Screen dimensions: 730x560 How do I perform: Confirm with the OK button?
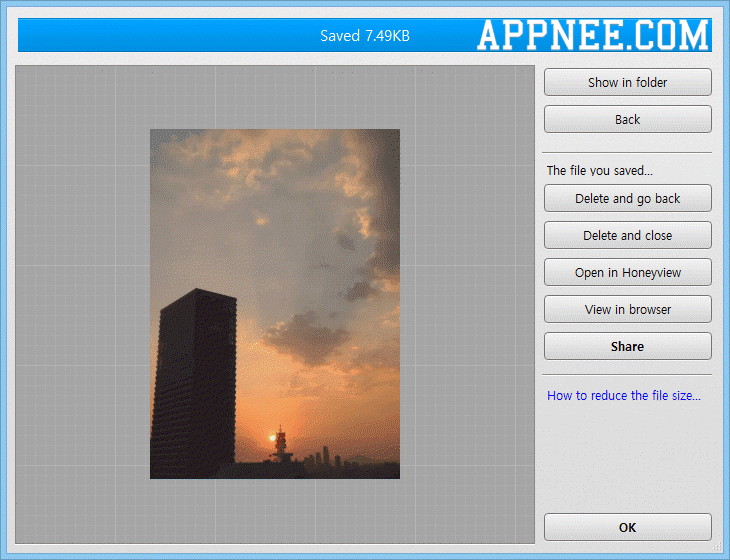[x=628, y=527]
